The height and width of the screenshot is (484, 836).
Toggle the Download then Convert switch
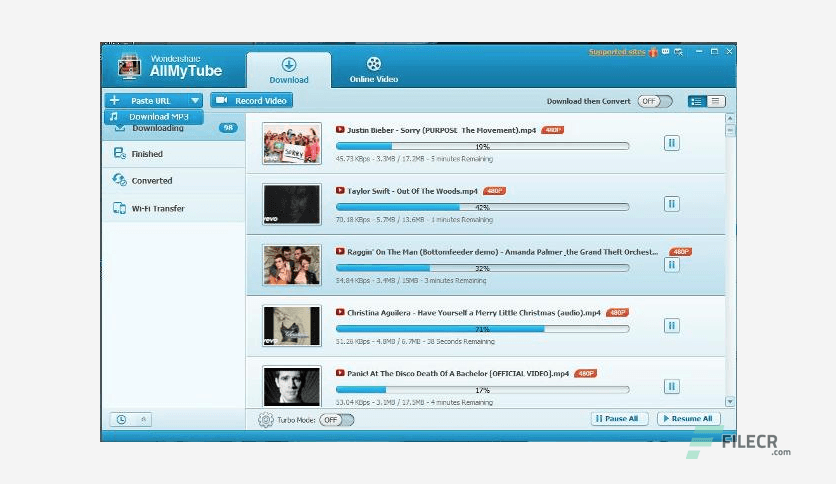[x=655, y=101]
